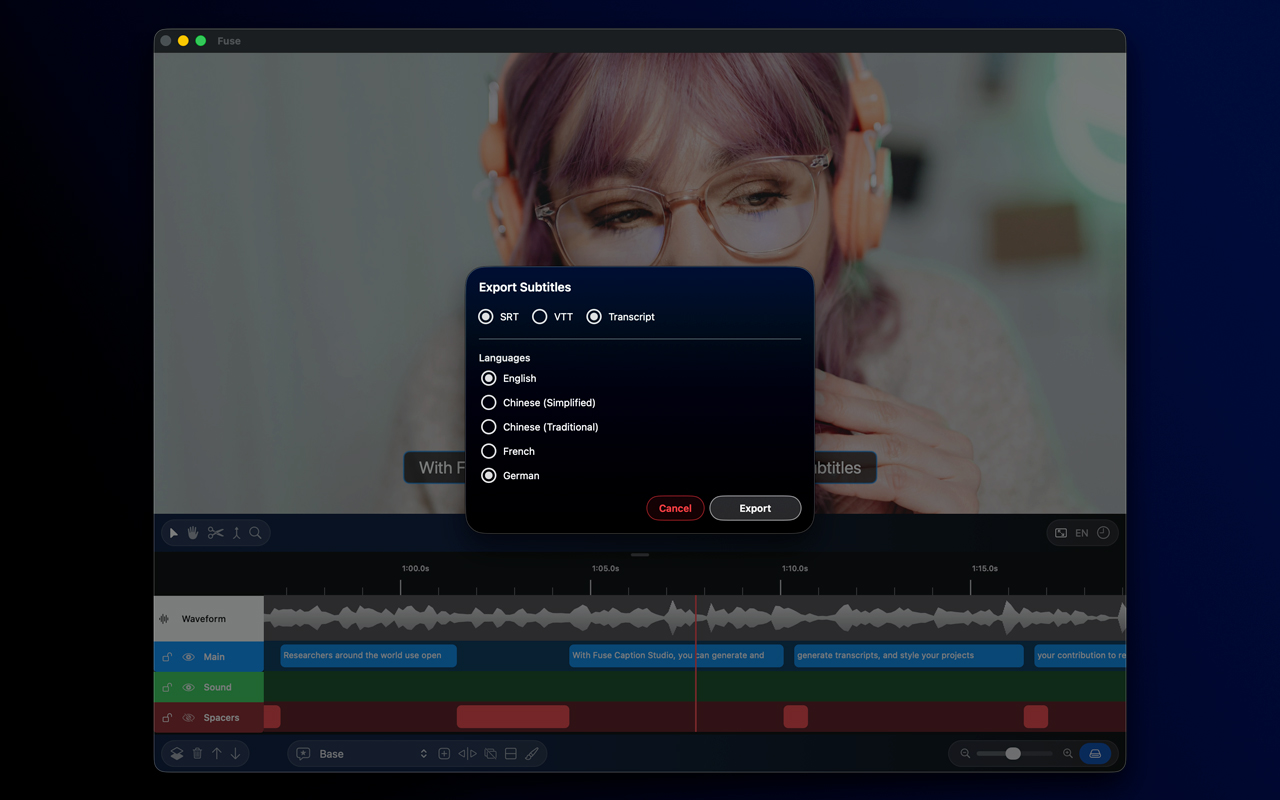Click the timeline zoom slider

pos(1014,754)
